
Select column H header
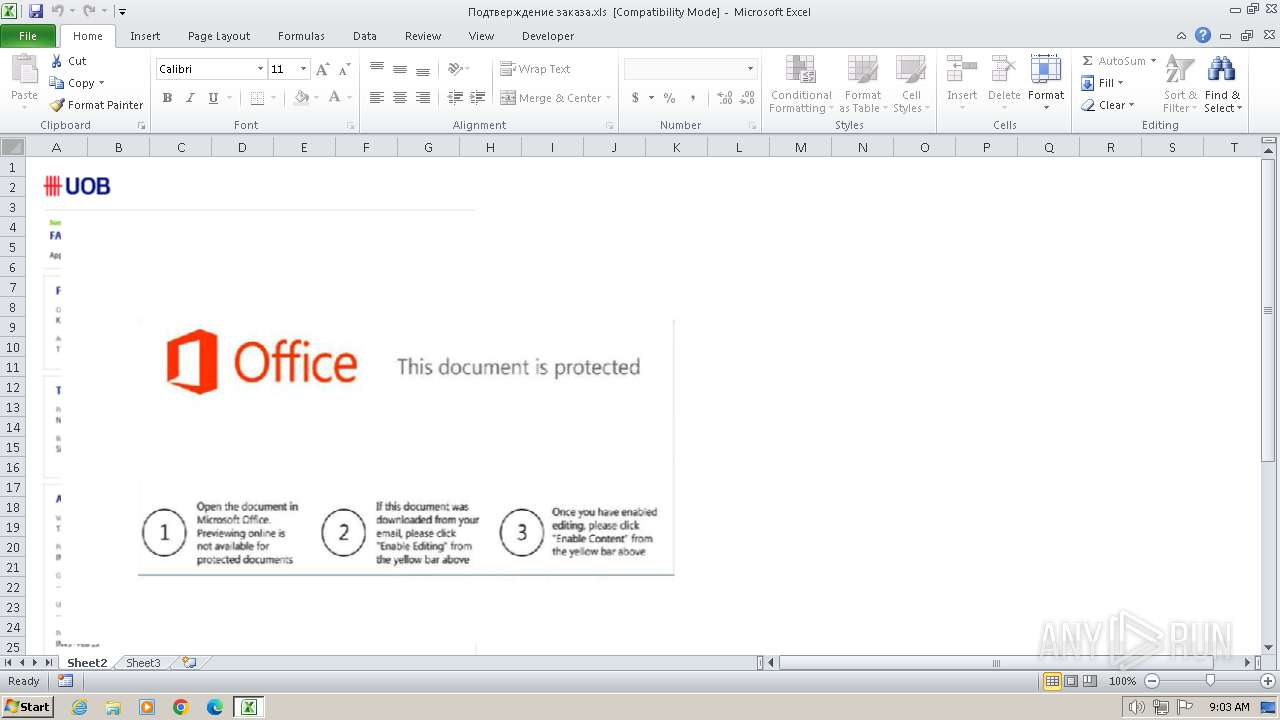click(490, 147)
